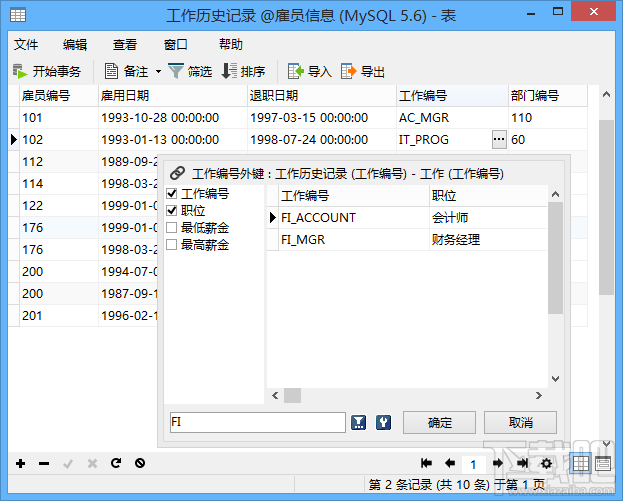This screenshot has height=501, width=623.
Task: Click the link icon in the popup header
Action: [178, 173]
